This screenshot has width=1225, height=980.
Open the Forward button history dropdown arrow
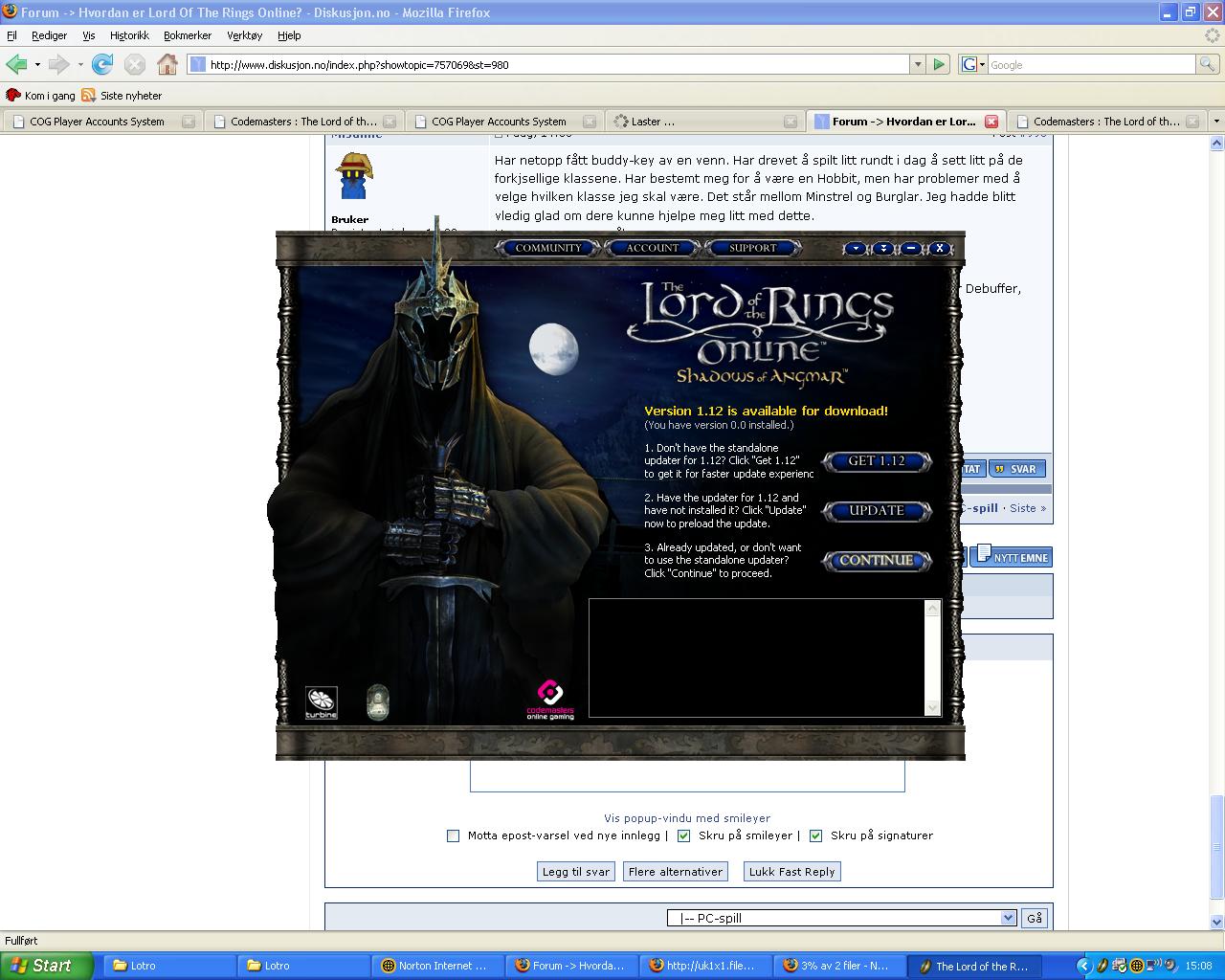[80, 64]
